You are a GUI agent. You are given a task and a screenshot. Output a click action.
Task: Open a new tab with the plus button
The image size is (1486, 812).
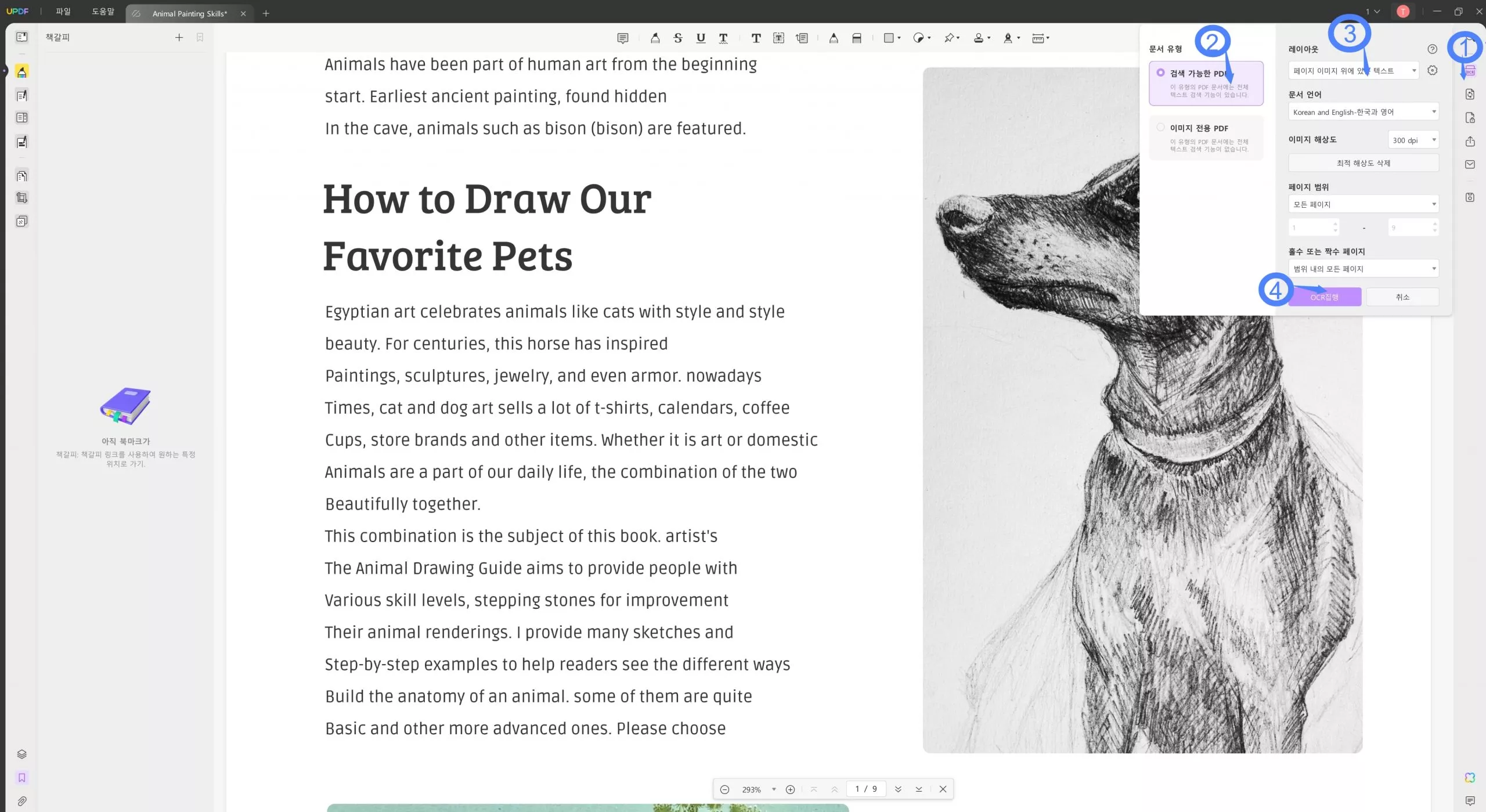pyautogui.click(x=266, y=13)
